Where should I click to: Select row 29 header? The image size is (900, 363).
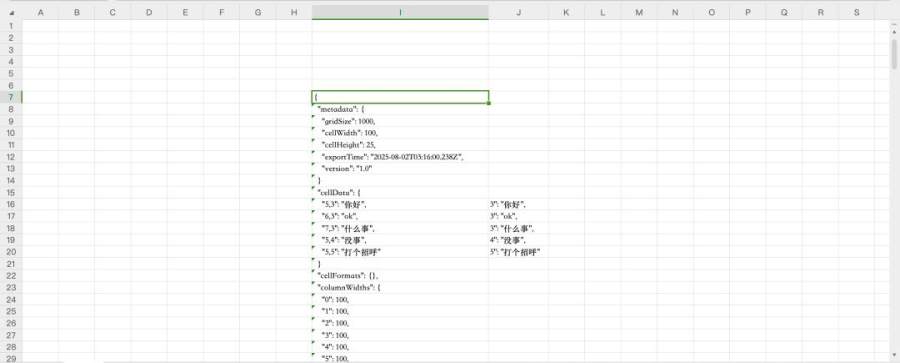[11, 359]
